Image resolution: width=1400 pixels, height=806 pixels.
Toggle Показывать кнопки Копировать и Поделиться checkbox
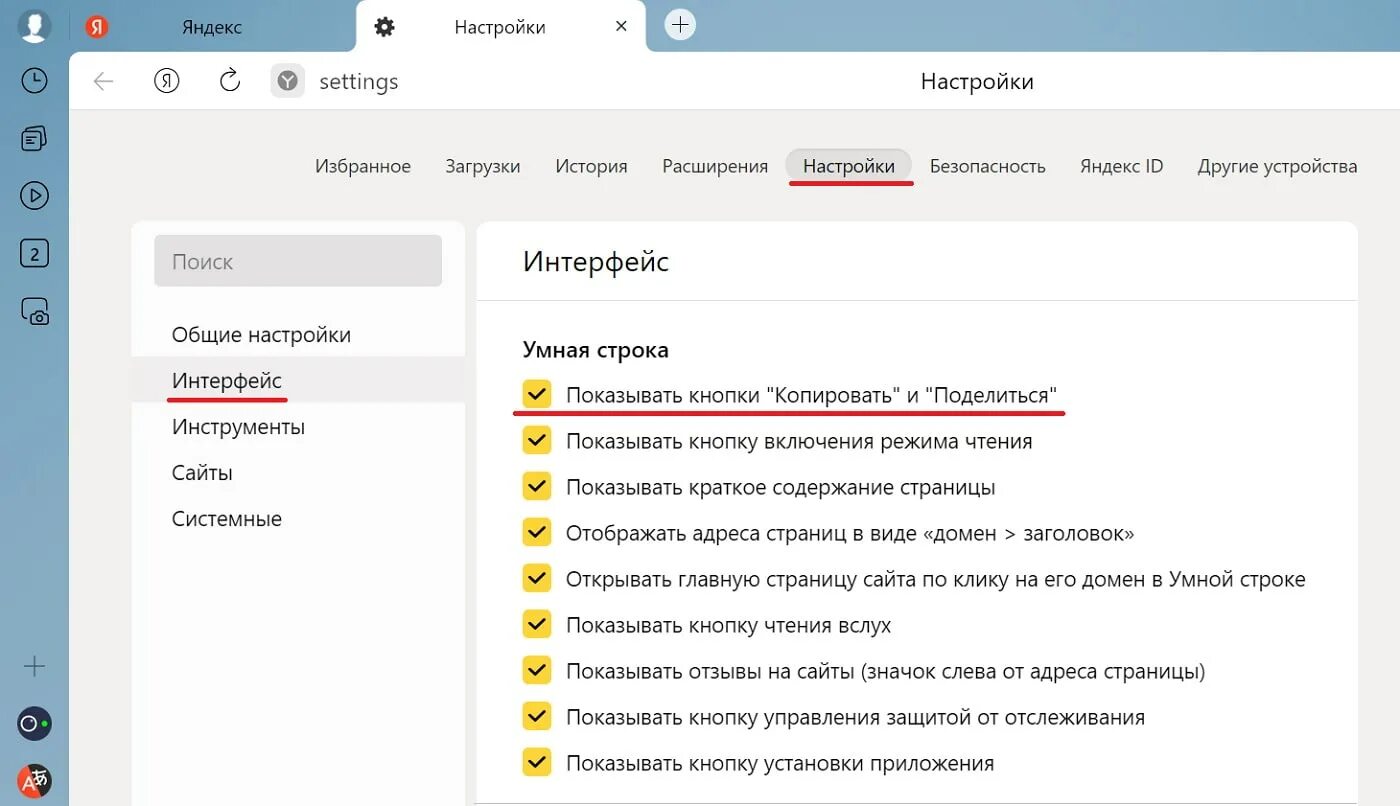pyautogui.click(x=537, y=394)
